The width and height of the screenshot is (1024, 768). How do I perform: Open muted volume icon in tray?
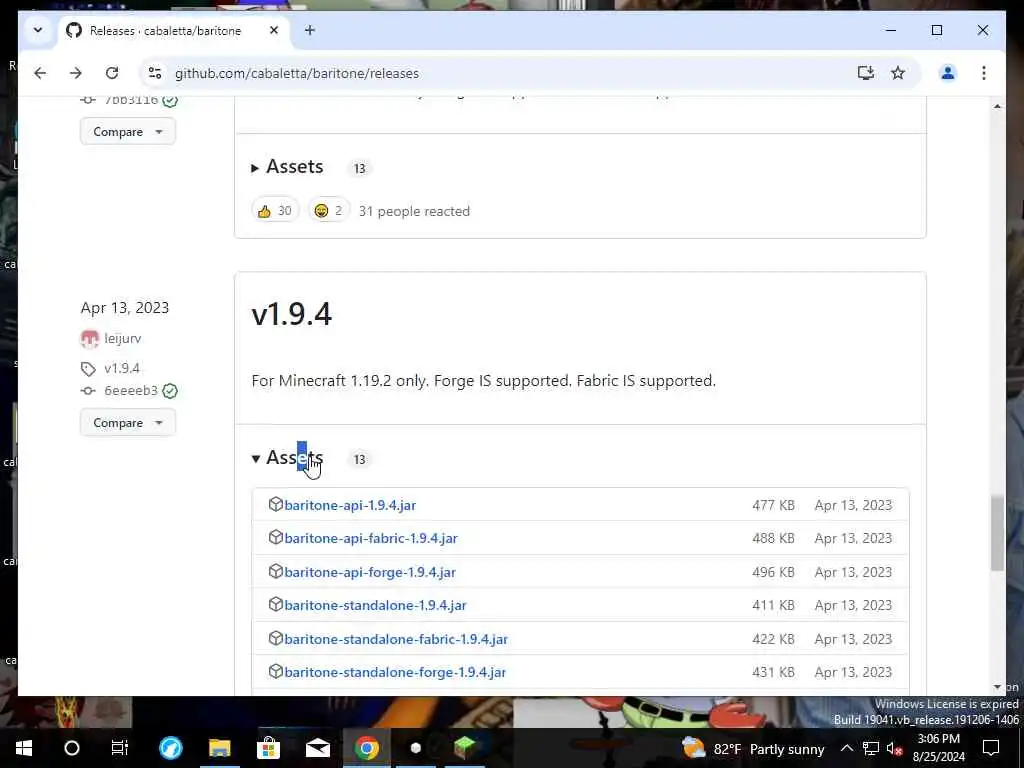coord(894,749)
